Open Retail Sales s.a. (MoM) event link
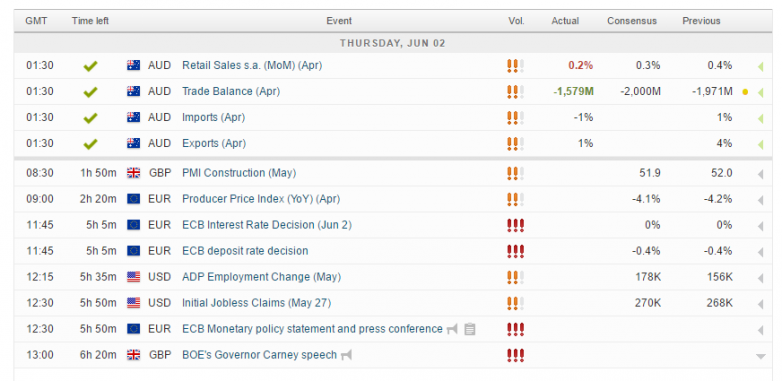Image resolution: width=782 pixels, height=381 pixels. pos(252,65)
